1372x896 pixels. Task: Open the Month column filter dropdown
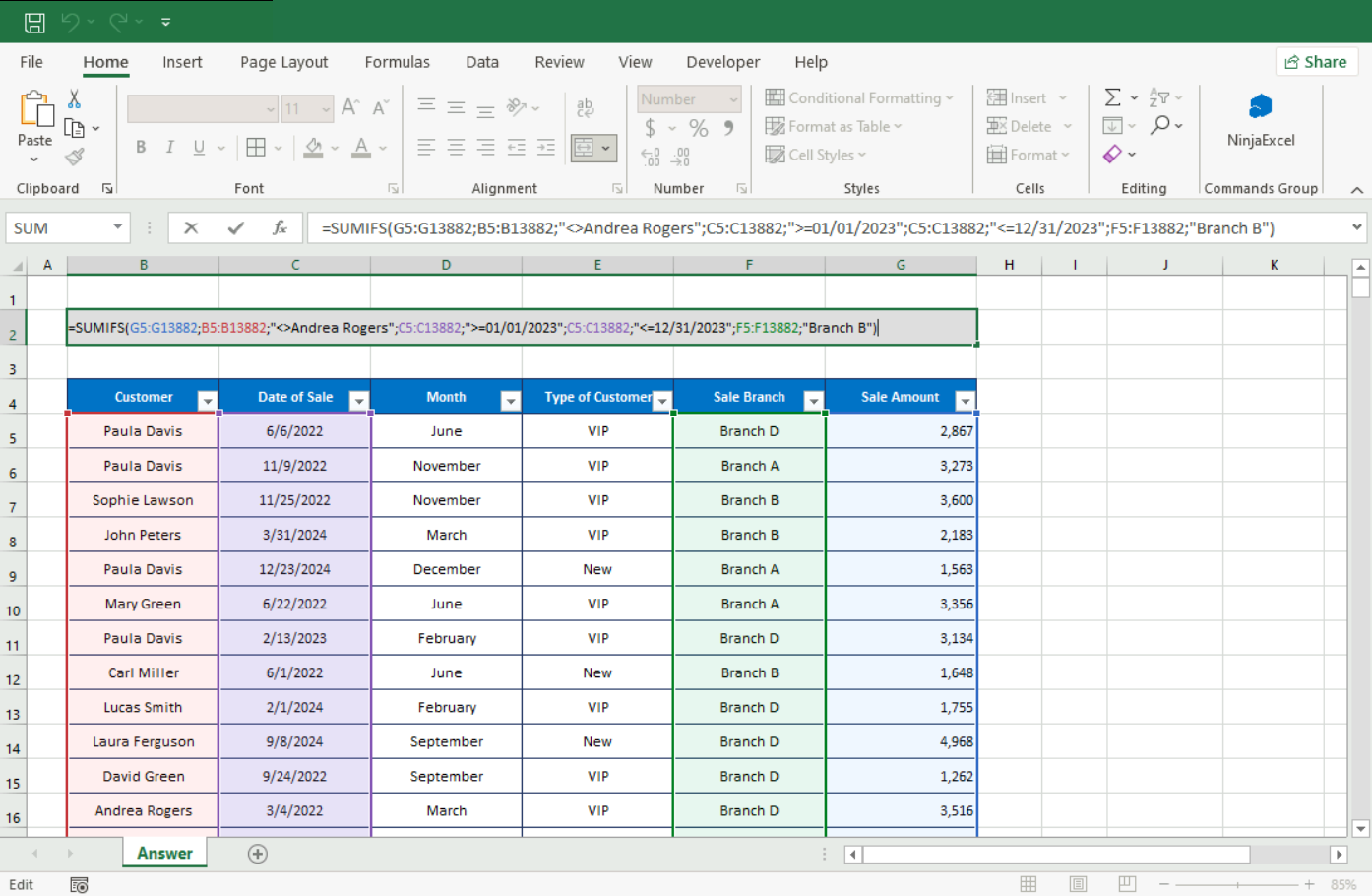coord(510,401)
